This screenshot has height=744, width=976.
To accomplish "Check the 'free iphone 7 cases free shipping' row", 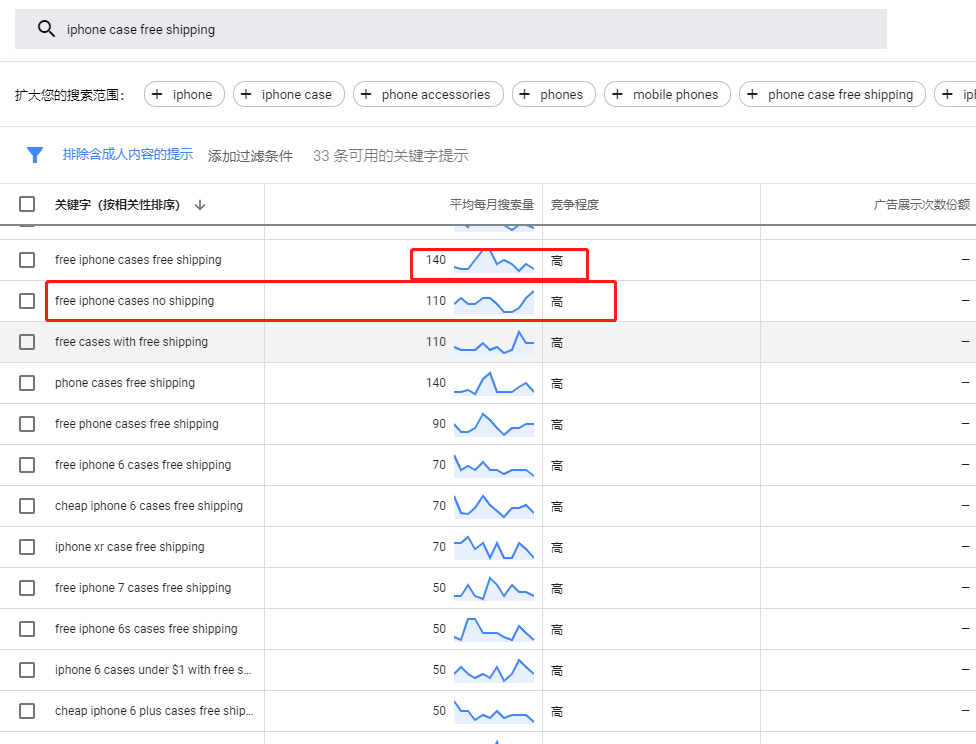I will [27, 588].
